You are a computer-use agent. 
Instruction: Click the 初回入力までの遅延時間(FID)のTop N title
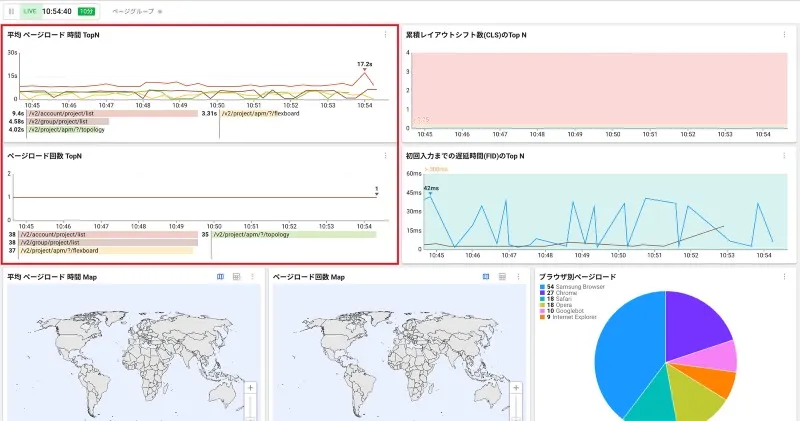(x=465, y=156)
